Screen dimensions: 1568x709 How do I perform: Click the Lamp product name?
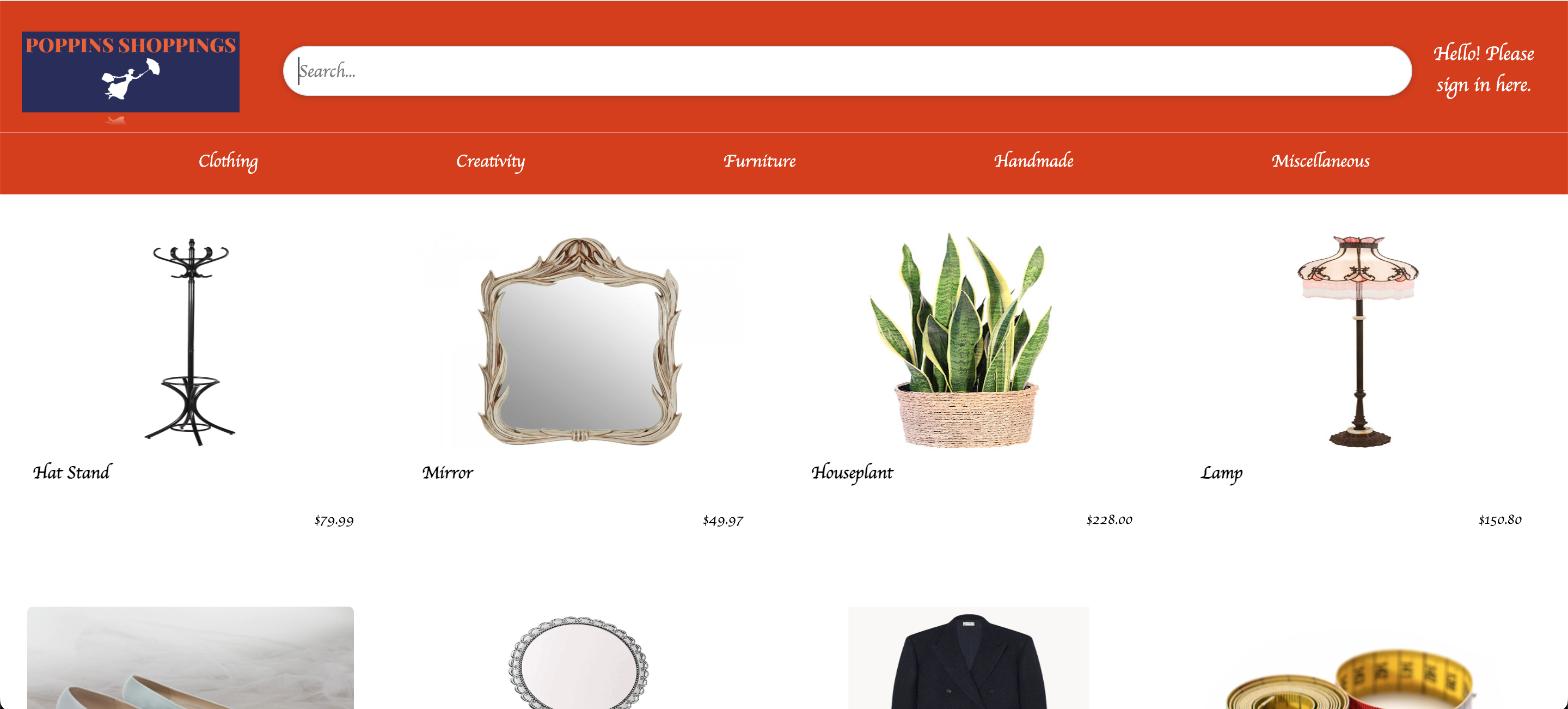[1221, 473]
